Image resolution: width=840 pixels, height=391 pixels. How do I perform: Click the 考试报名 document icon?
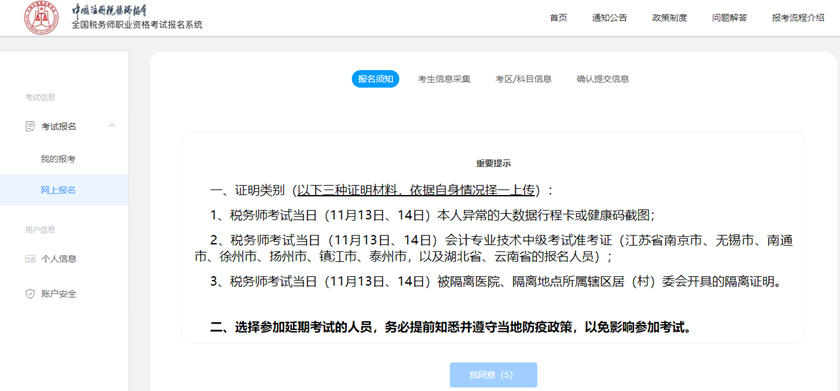coord(30,126)
